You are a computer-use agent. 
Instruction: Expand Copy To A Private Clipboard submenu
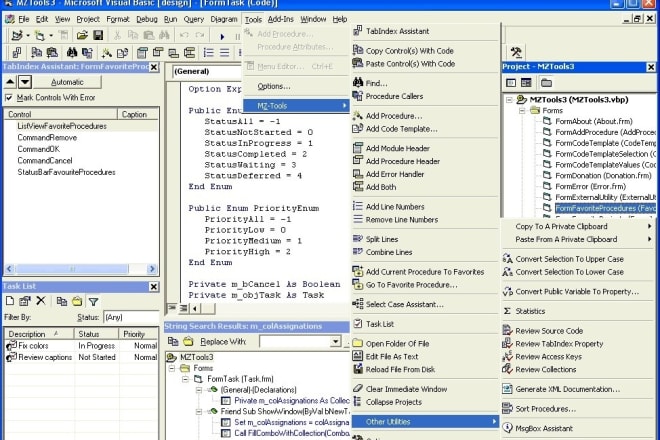click(x=649, y=226)
